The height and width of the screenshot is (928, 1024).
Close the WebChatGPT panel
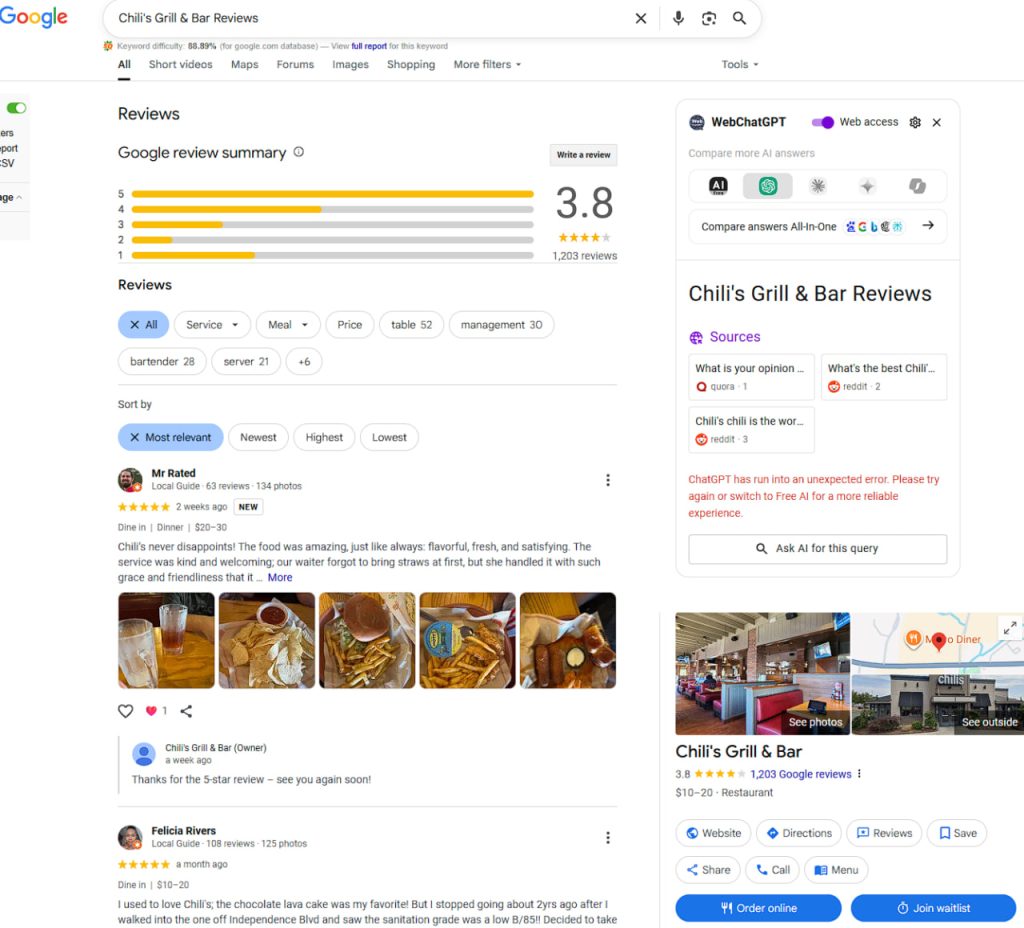pyautogui.click(x=936, y=122)
